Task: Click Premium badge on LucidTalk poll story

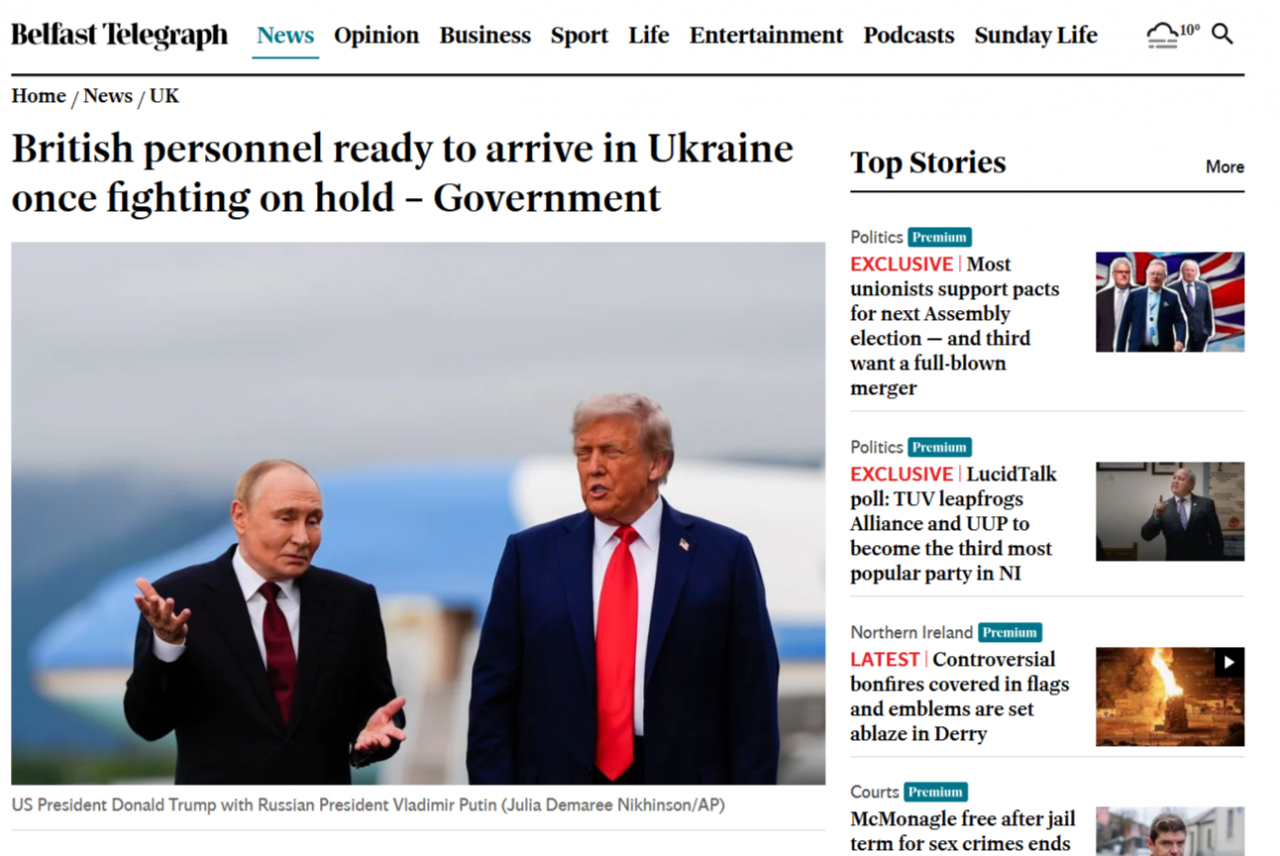Action: (939, 447)
